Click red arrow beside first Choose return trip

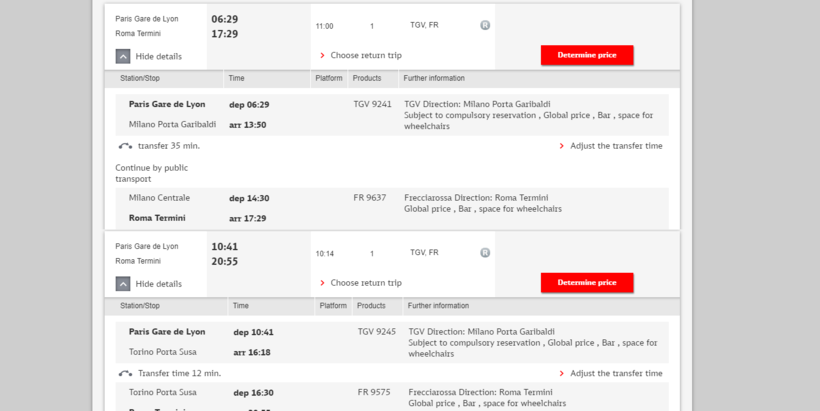coord(322,56)
